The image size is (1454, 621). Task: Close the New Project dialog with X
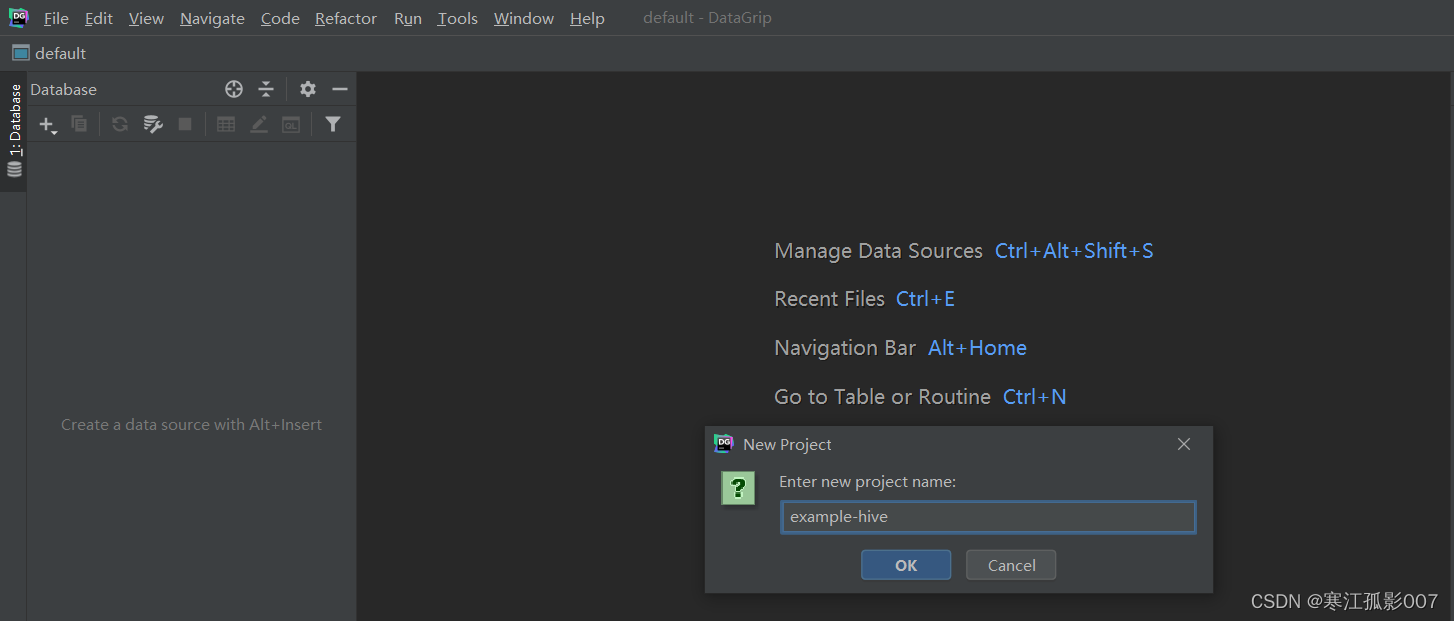pos(1184,444)
